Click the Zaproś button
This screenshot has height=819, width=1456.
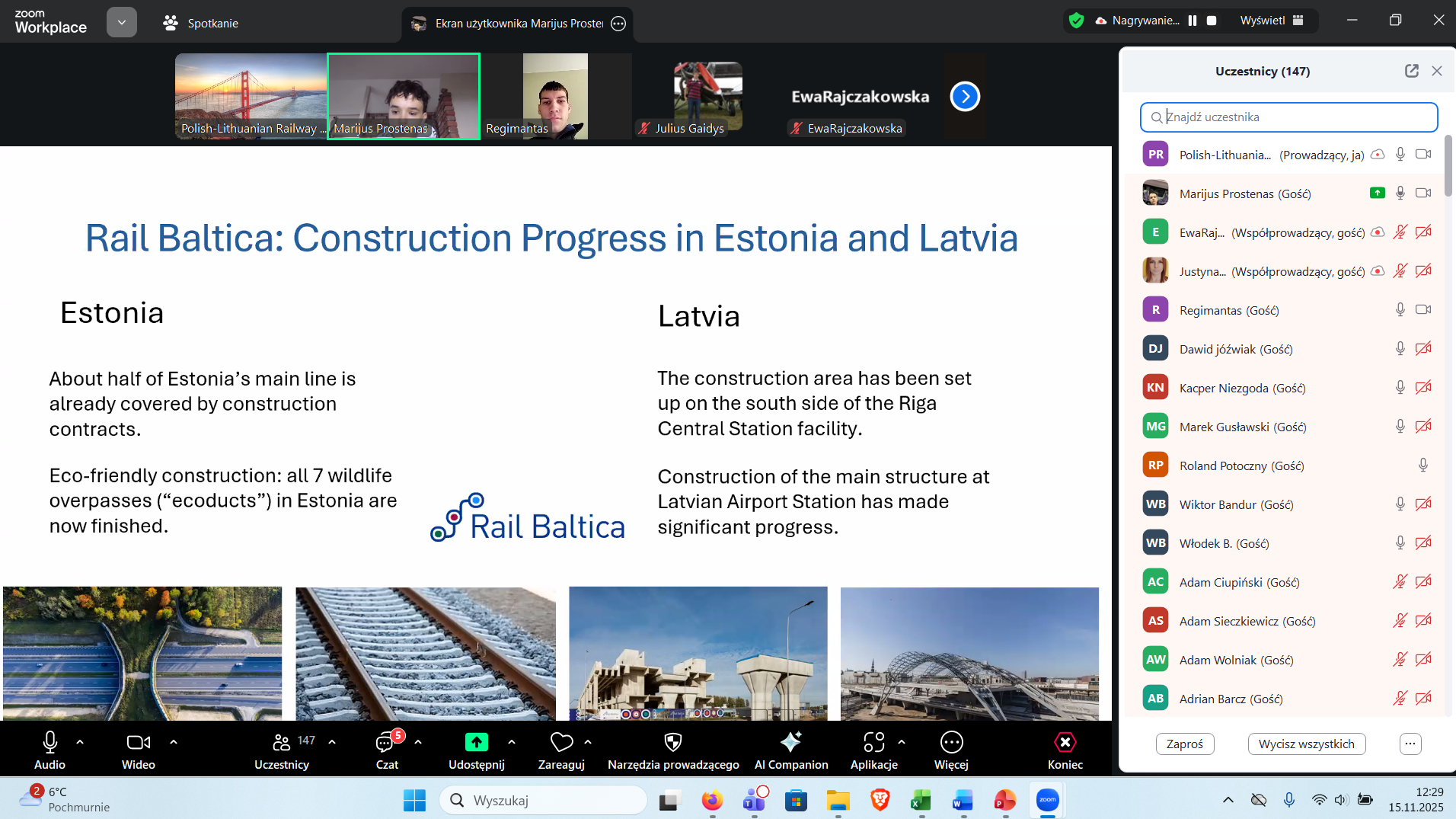click(x=1184, y=744)
